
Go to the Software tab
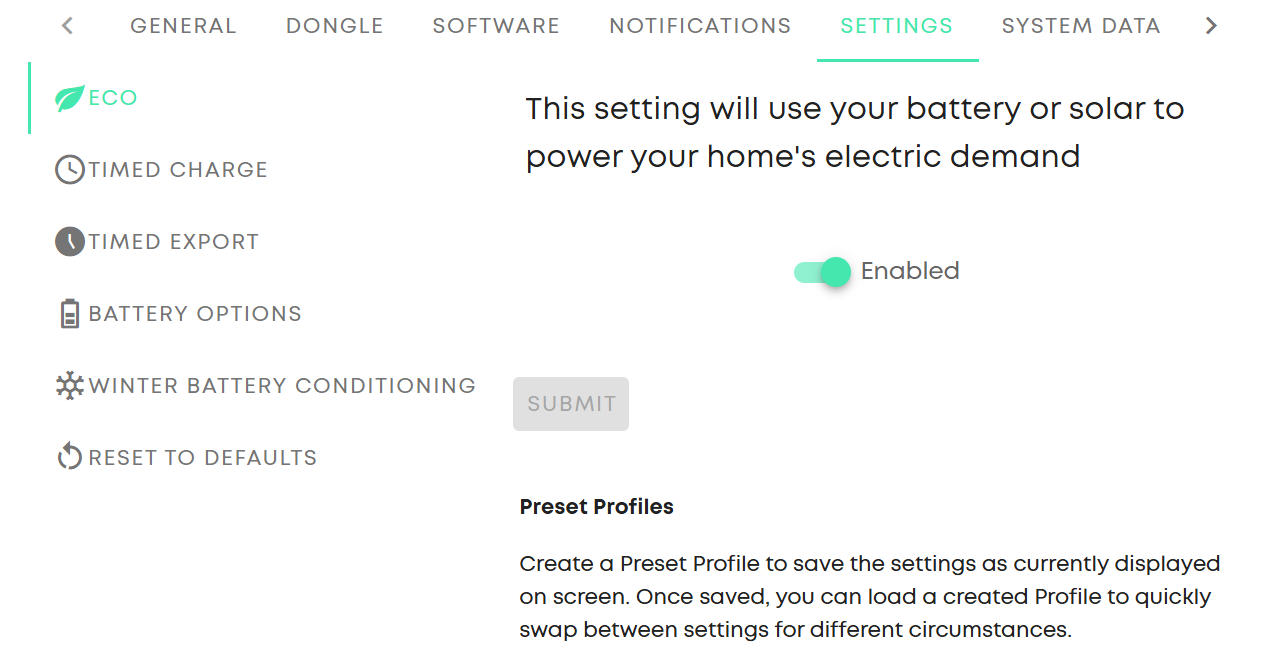[496, 27]
